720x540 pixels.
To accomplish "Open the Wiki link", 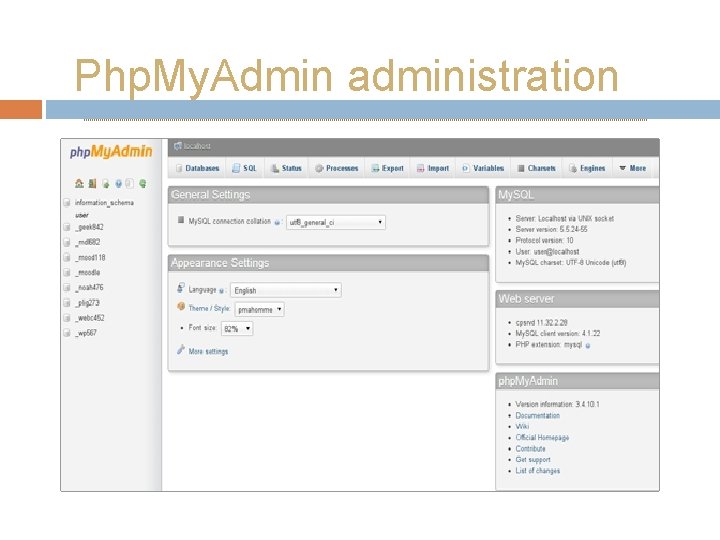I will click(x=522, y=426).
